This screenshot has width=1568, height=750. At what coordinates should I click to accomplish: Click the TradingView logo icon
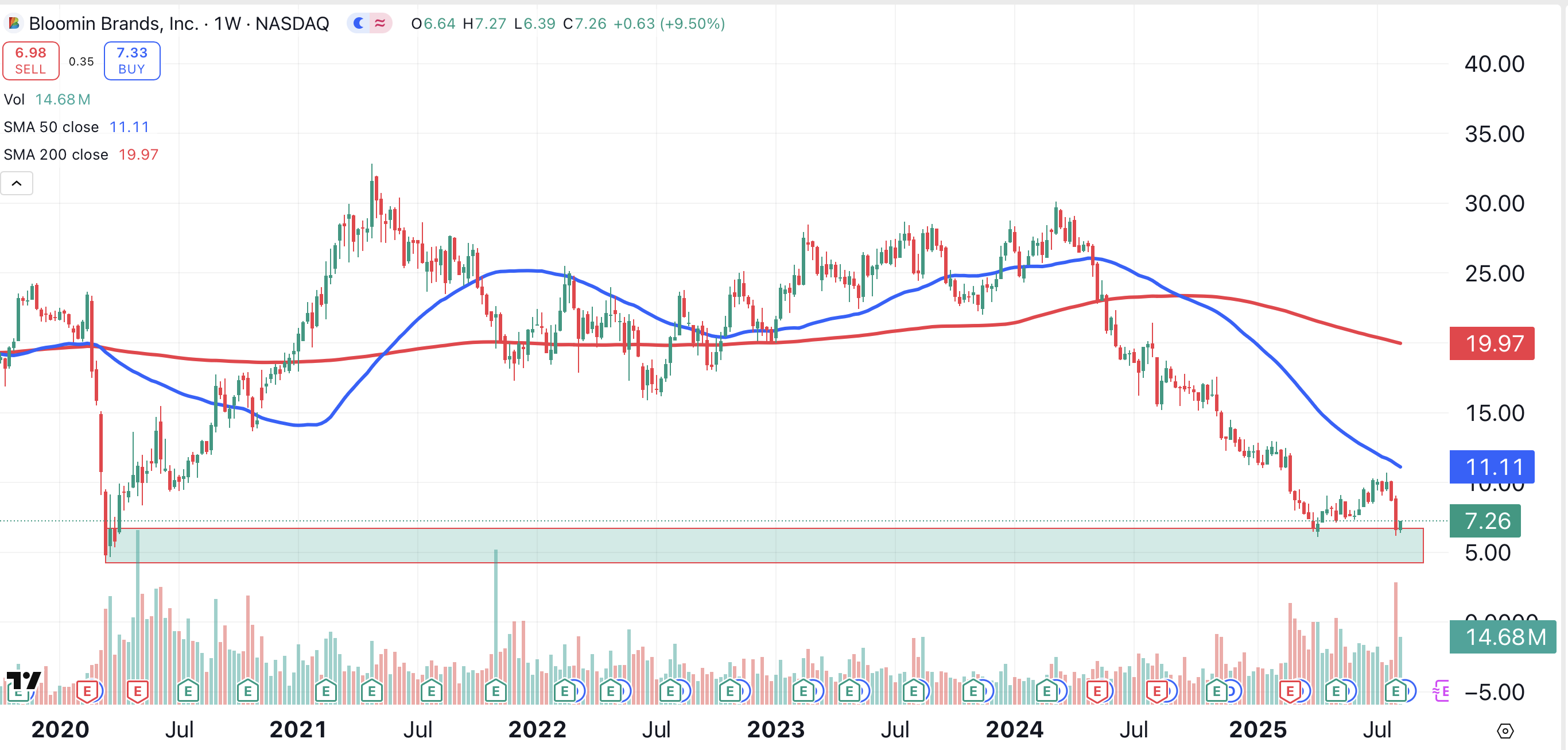pos(23,680)
